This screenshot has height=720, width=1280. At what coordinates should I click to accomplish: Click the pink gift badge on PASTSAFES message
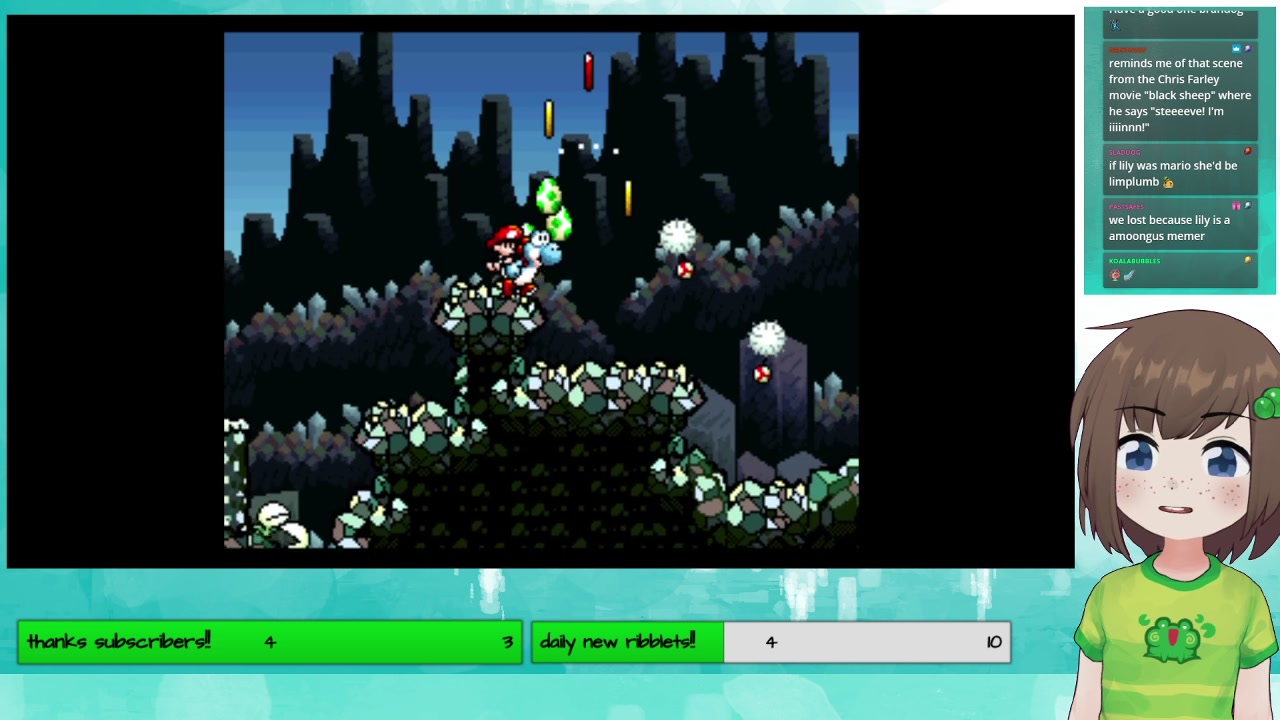(x=1236, y=206)
